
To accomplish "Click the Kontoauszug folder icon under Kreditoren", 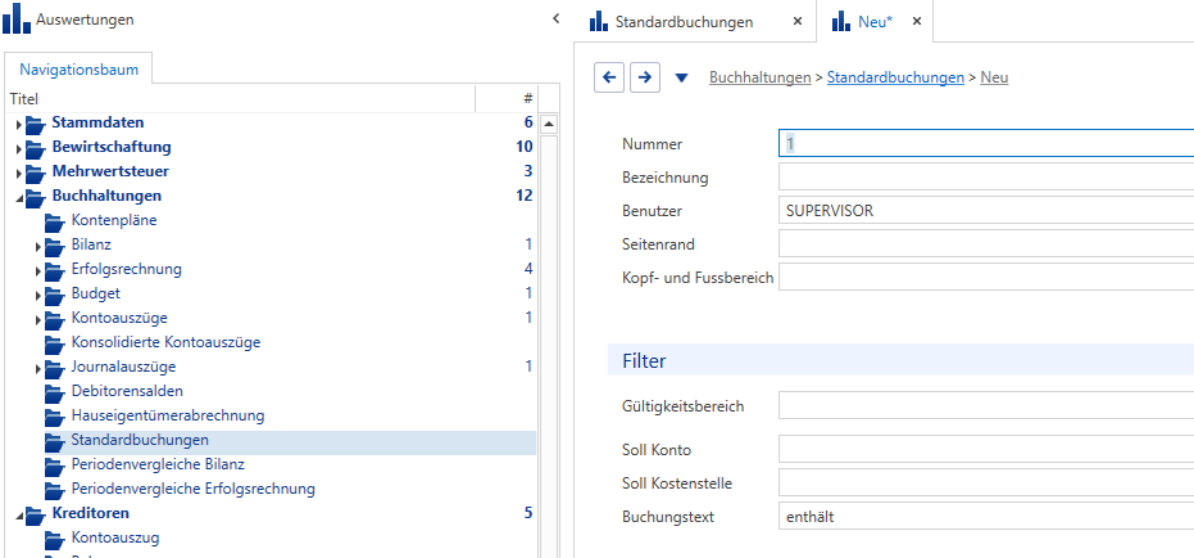I will tap(55, 538).
